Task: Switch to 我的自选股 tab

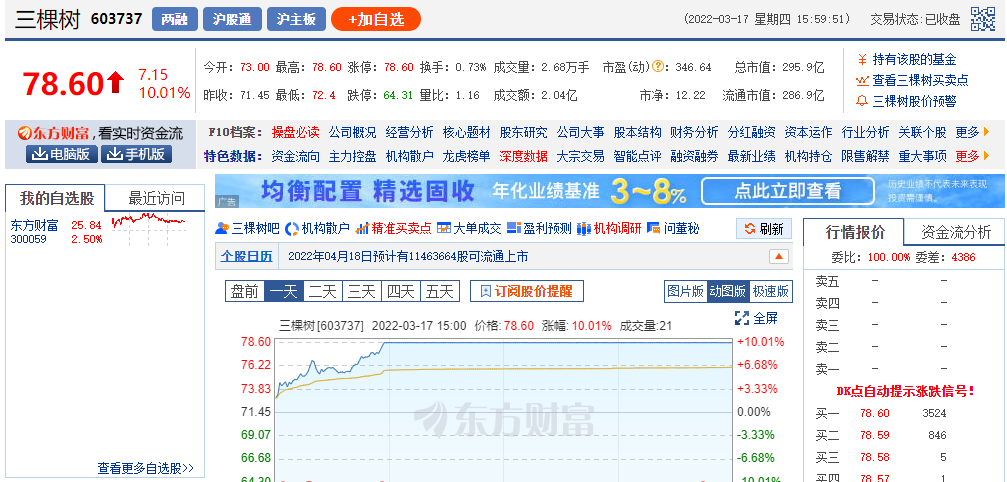Action: click(56, 198)
